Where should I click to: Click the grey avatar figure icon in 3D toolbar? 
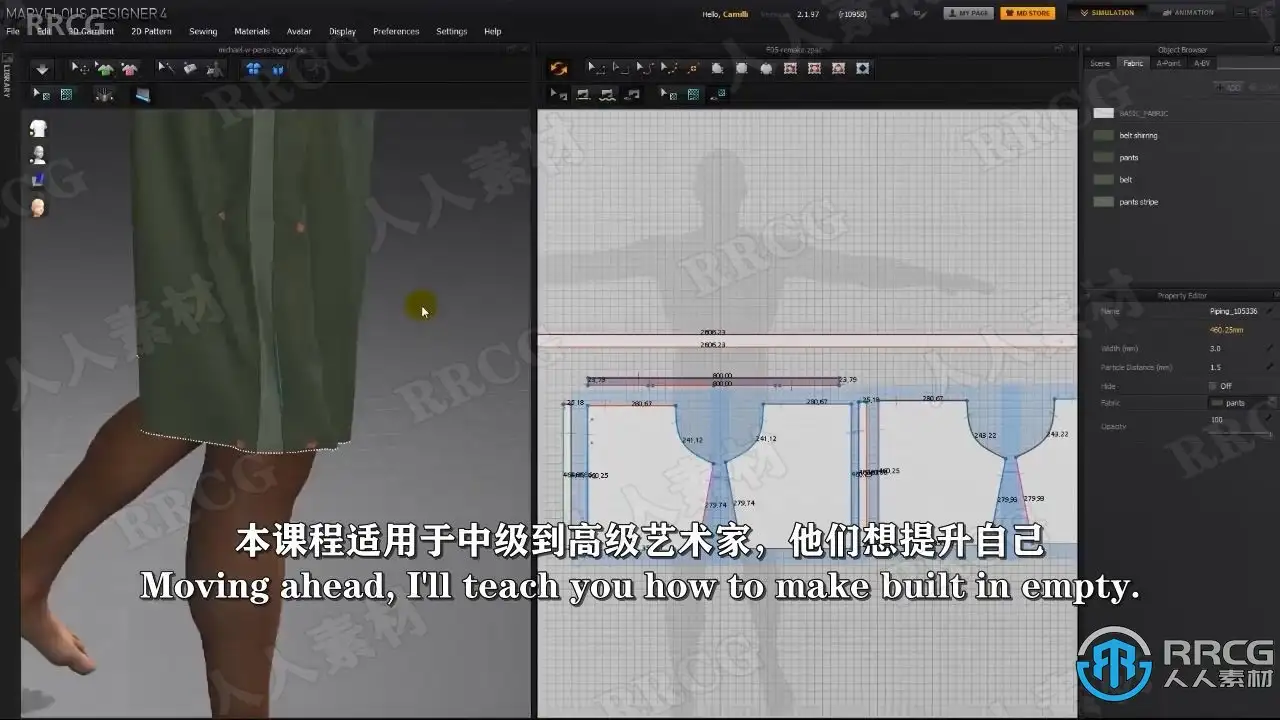pos(215,69)
